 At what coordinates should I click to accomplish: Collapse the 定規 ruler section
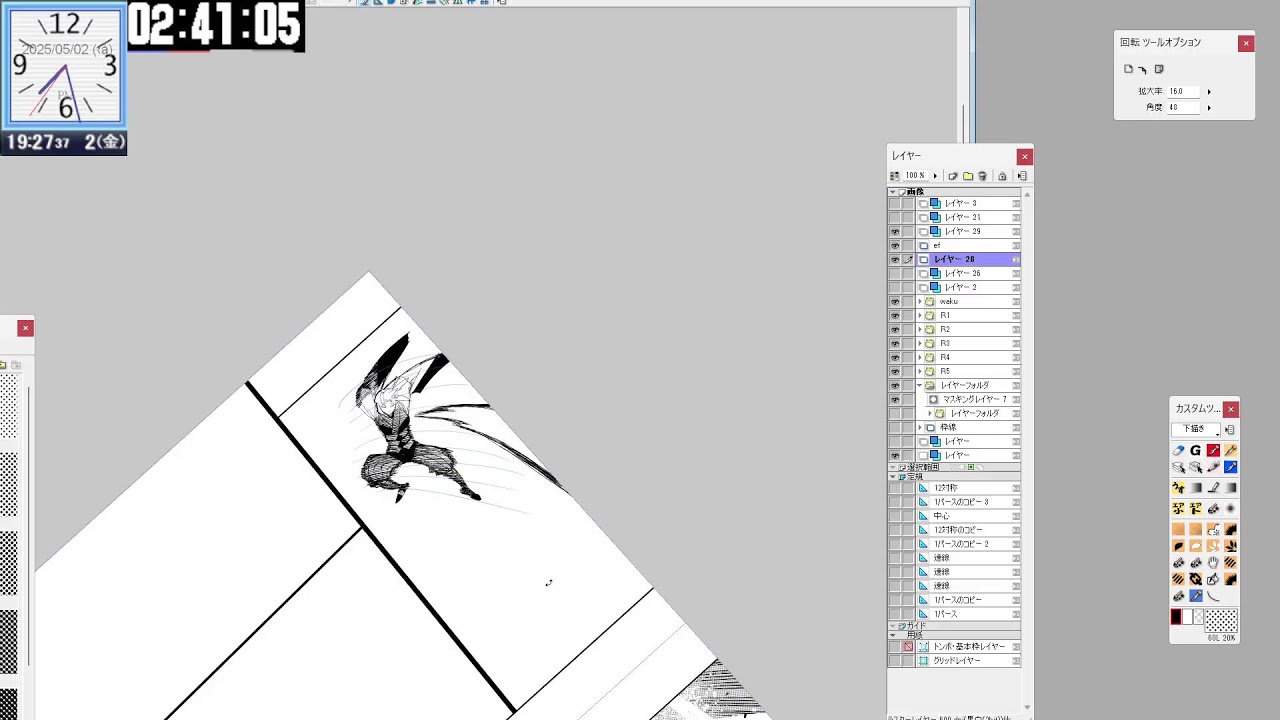[x=893, y=477]
